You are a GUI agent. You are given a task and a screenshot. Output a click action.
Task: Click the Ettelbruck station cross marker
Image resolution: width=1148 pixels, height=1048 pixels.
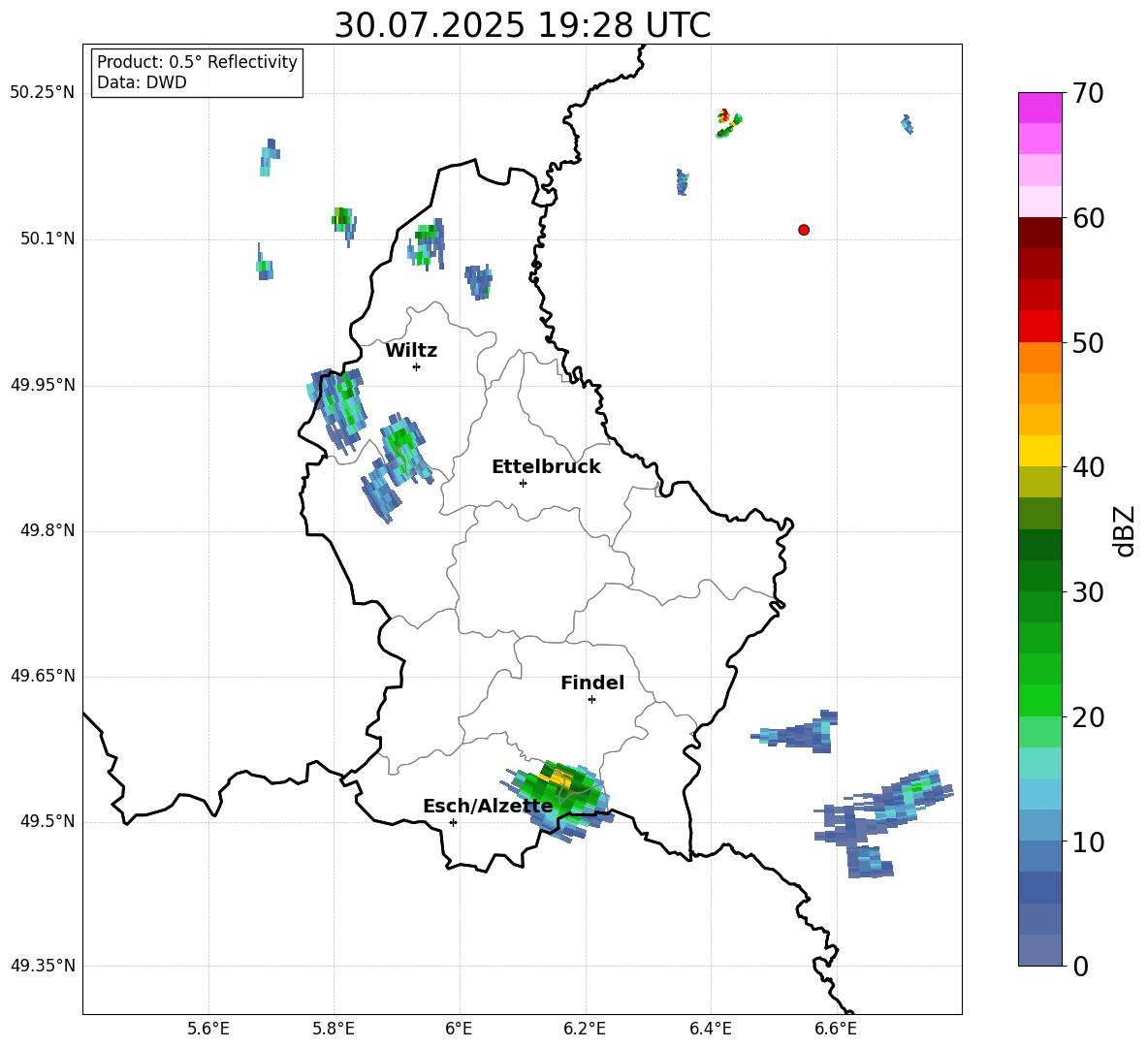click(x=523, y=483)
